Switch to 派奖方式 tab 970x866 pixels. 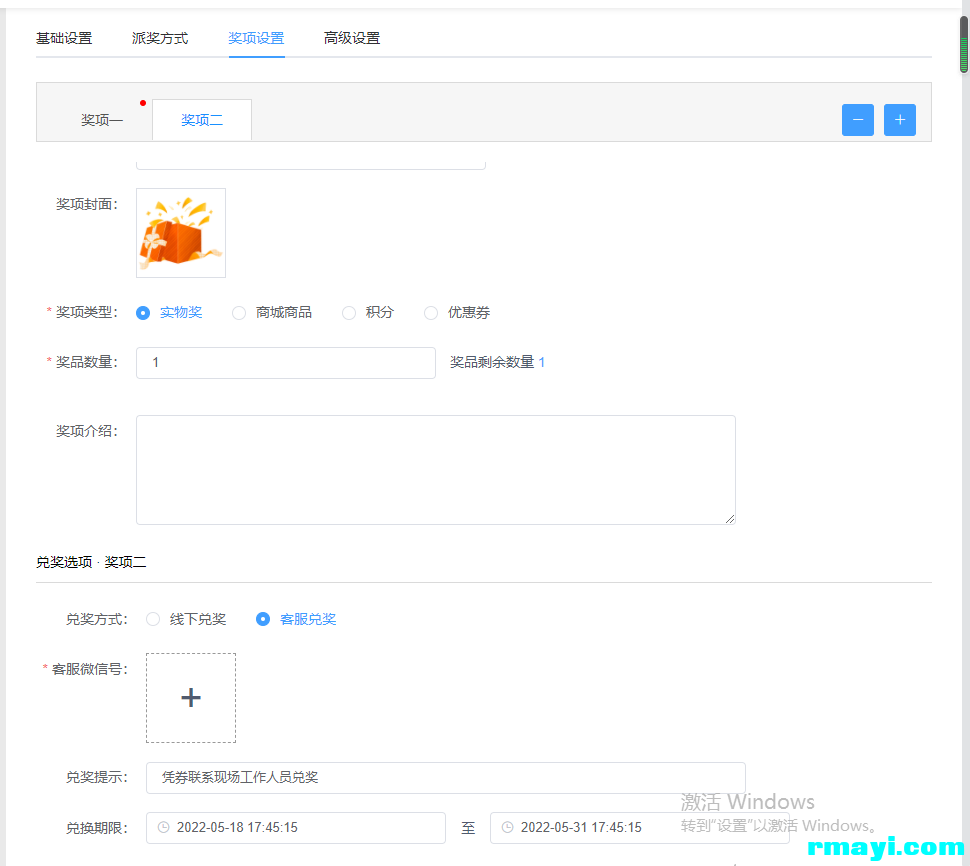click(x=160, y=38)
